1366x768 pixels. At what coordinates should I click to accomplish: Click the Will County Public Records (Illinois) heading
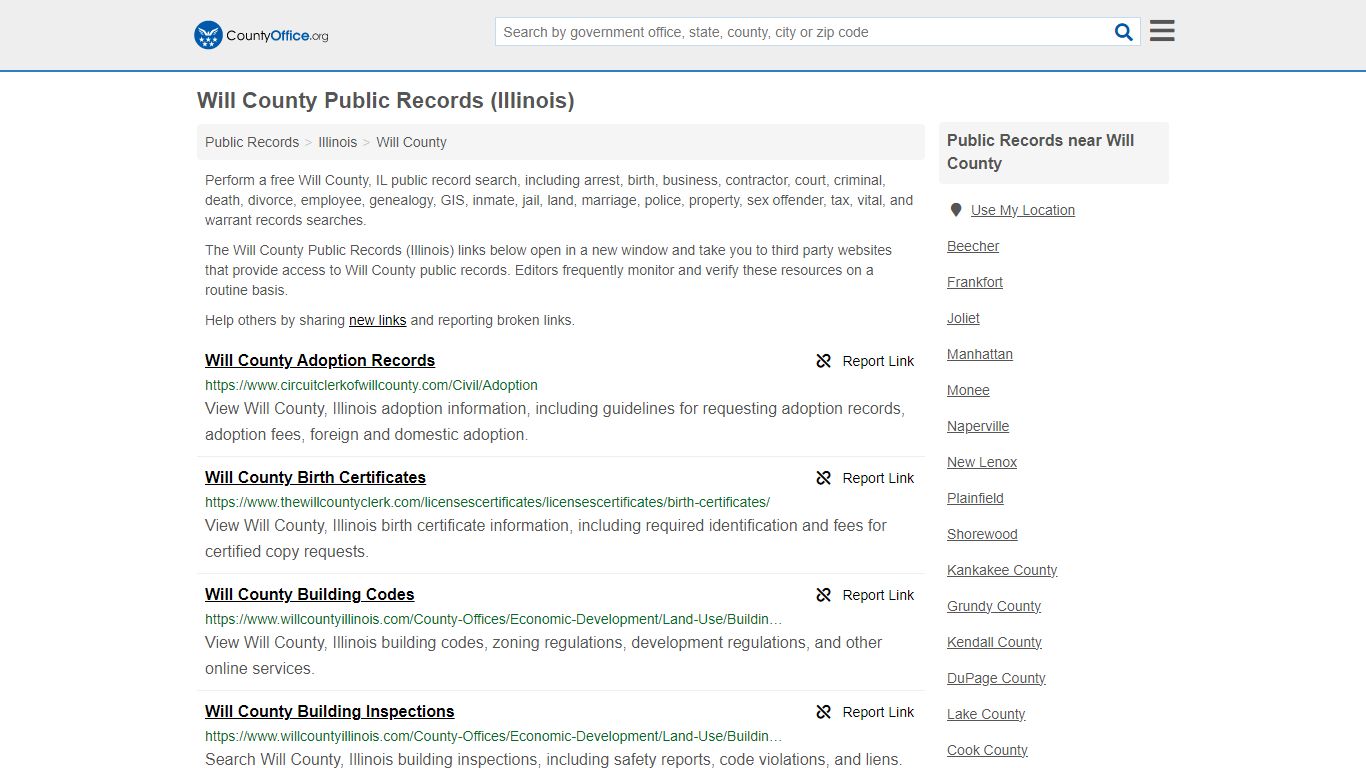pos(386,101)
